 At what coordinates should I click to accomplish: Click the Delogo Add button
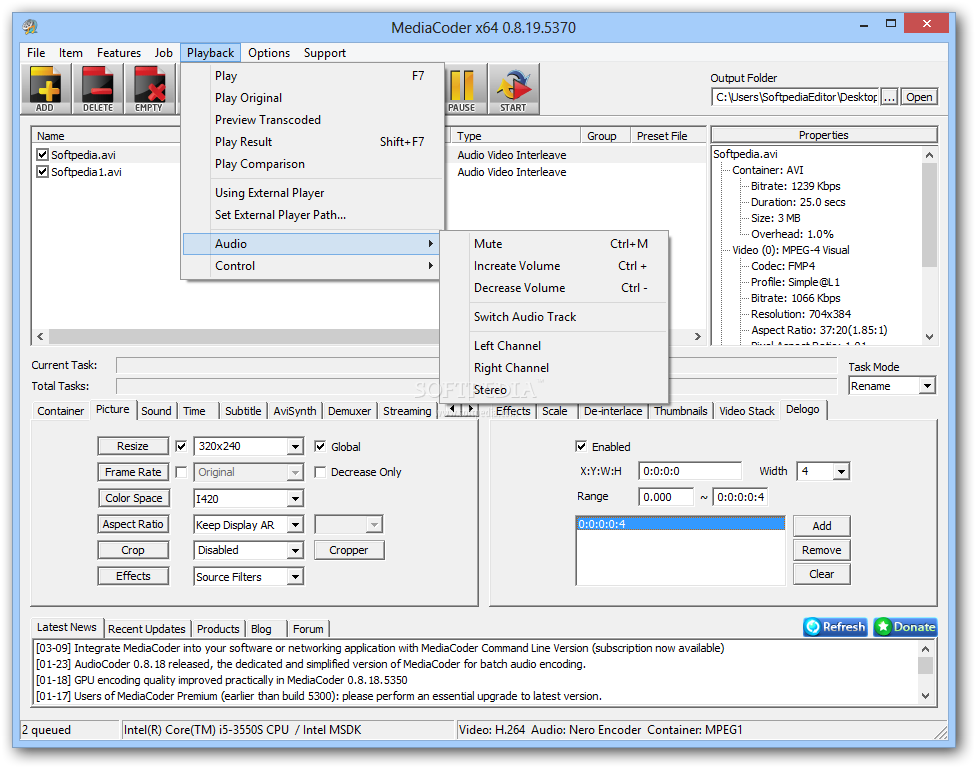822,526
